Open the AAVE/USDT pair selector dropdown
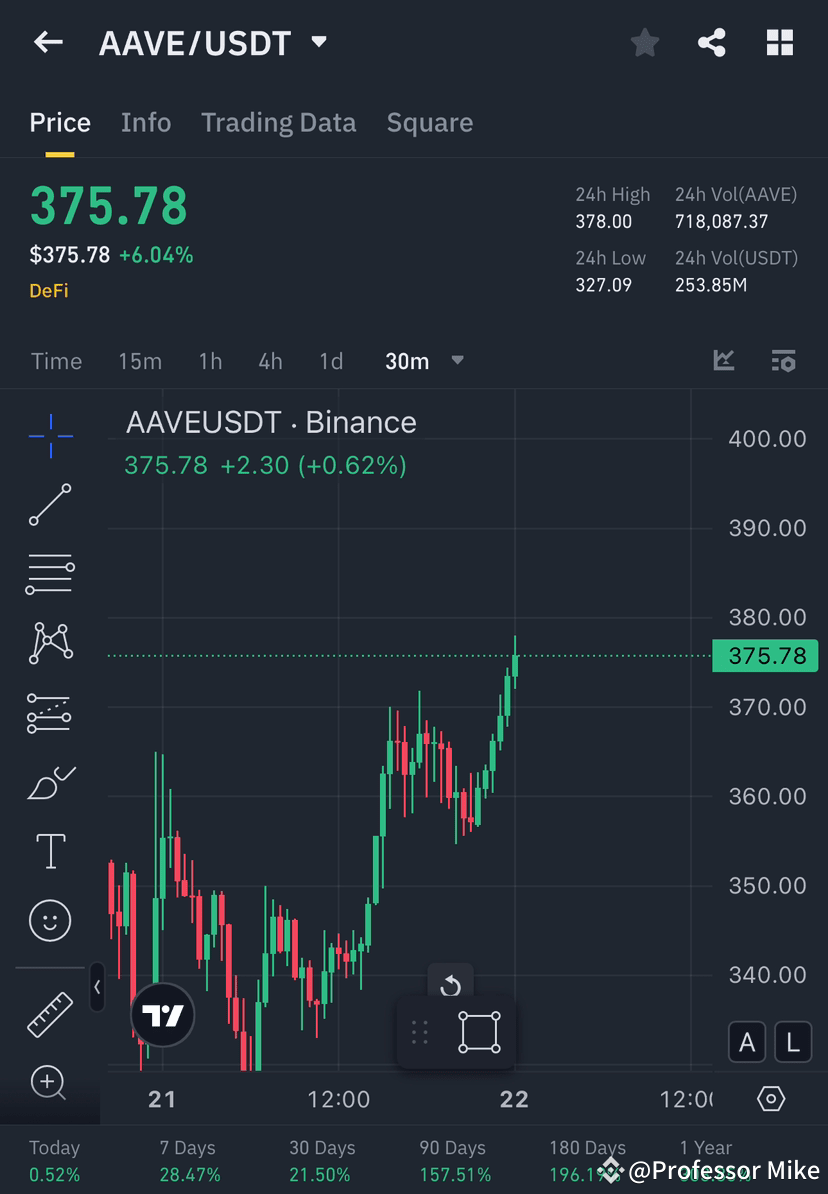Screen dimensions: 828x1194 point(318,42)
